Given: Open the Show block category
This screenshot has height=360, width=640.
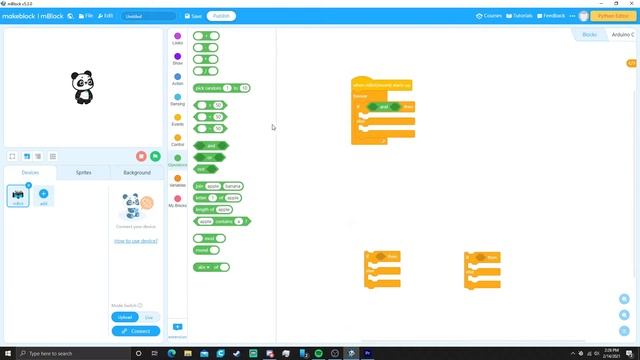Looking at the screenshot, I should 178,59.
